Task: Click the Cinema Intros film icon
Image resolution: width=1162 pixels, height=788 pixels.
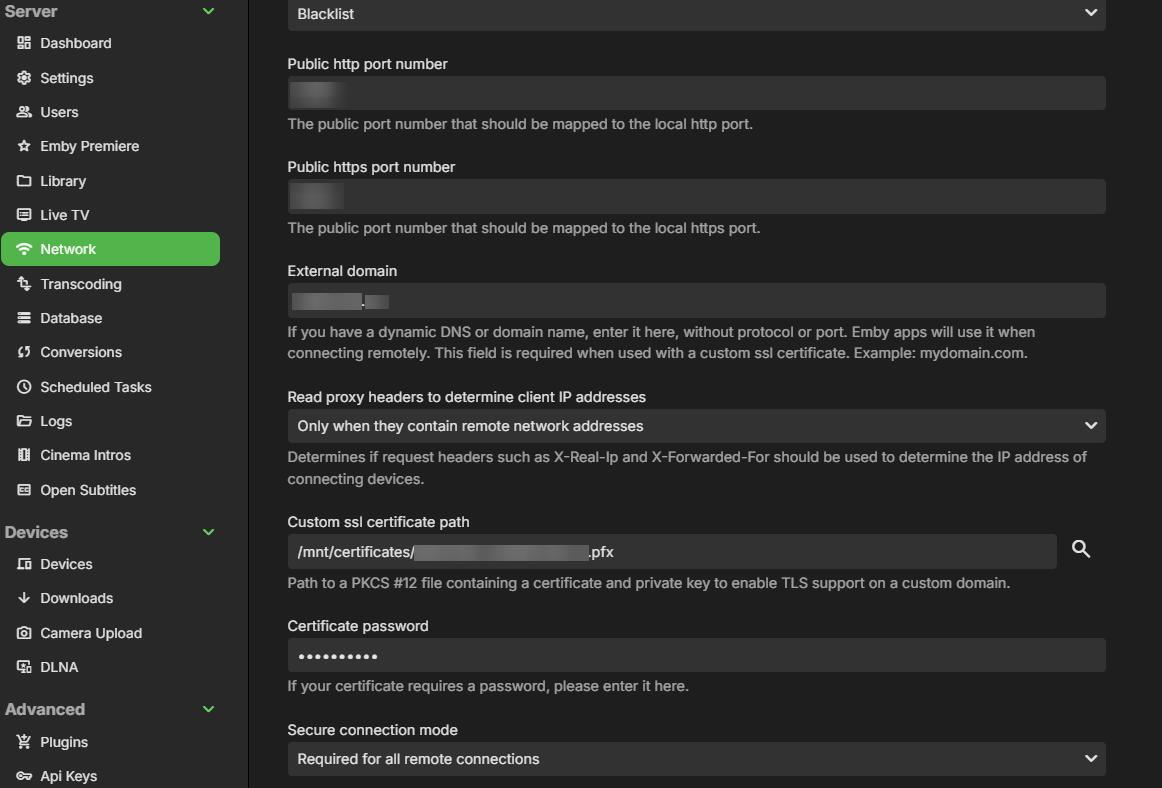Action: click(x=24, y=455)
